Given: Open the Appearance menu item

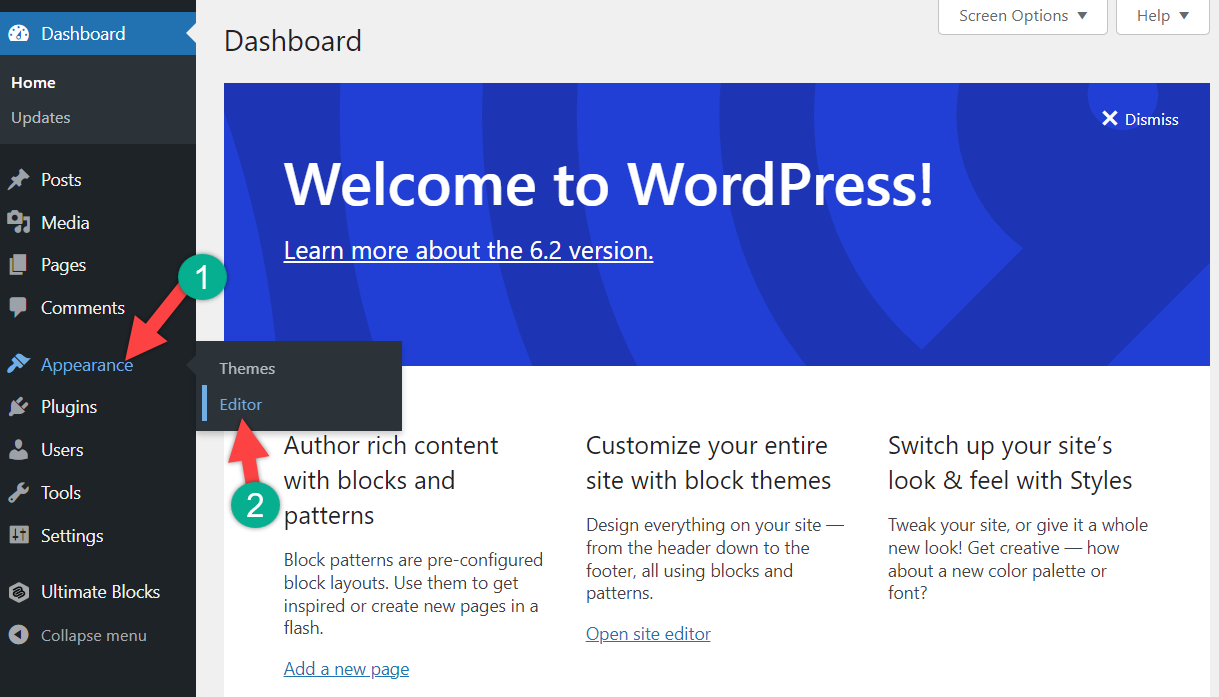Looking at the screenshot, I should (86, 365).
